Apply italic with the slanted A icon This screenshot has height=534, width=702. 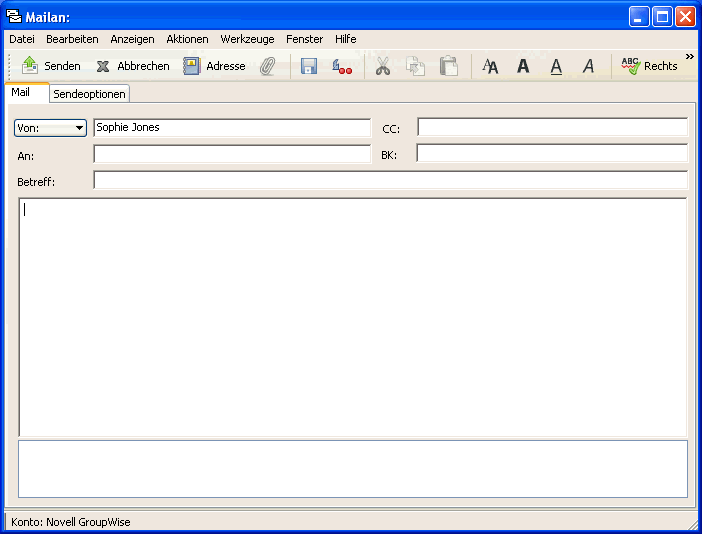588,66
